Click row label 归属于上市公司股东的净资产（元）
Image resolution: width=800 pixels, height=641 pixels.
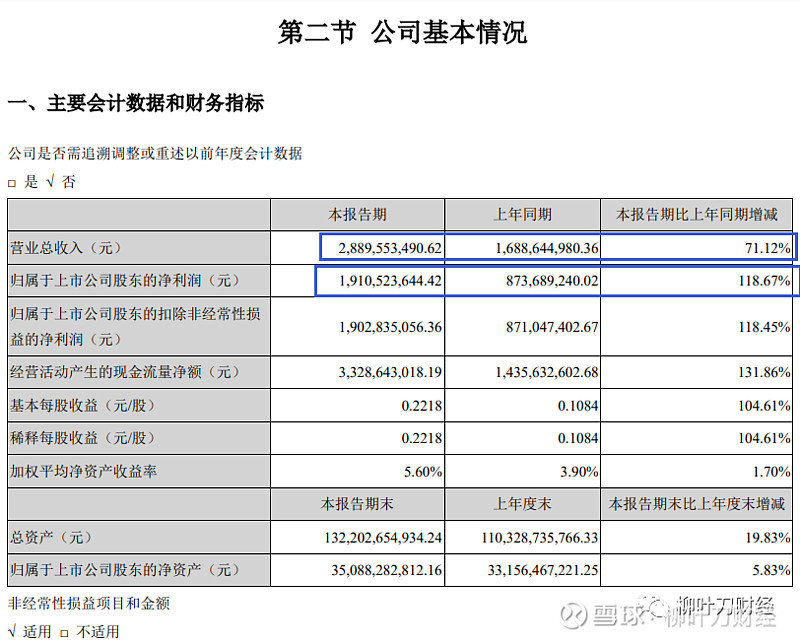(x=126, y=570)
